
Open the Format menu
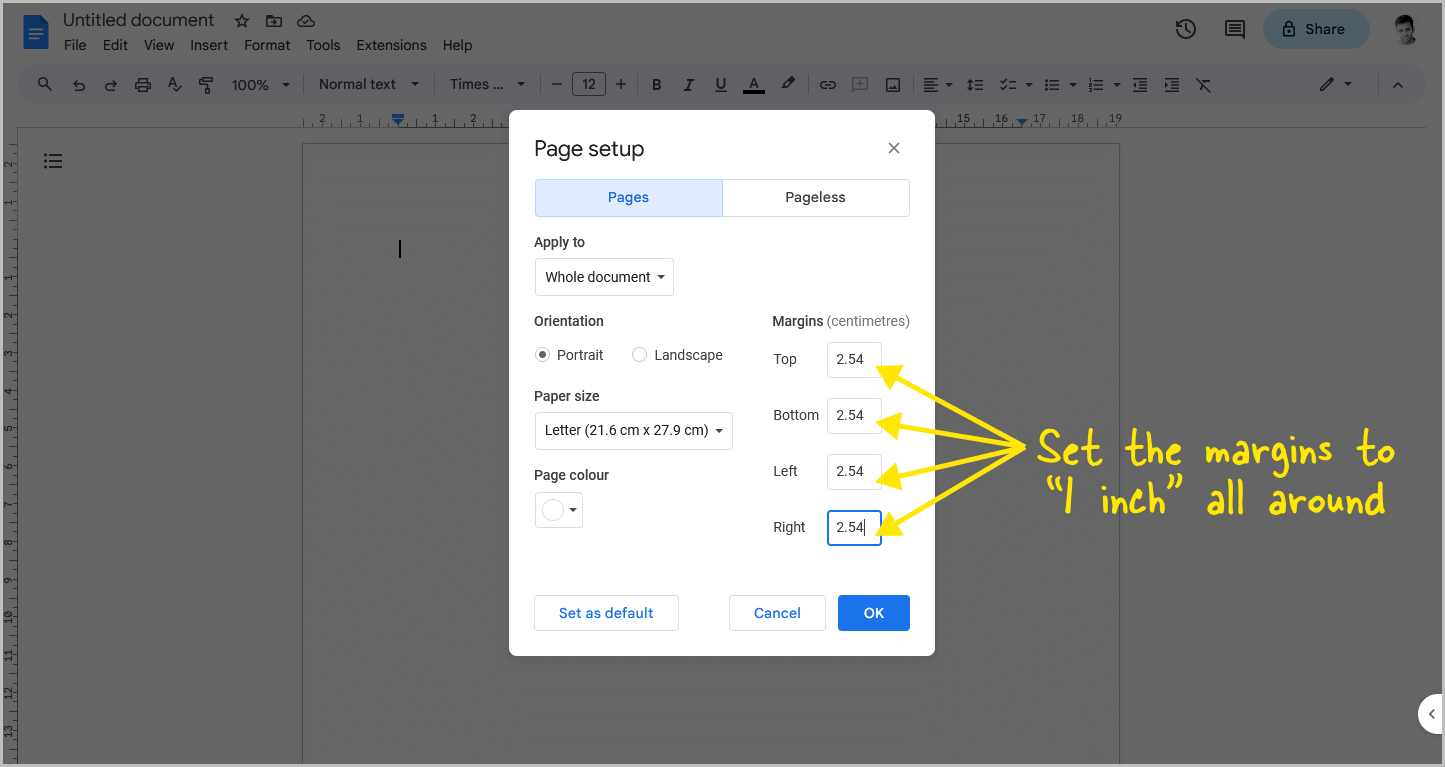click(x=266, y=45)
